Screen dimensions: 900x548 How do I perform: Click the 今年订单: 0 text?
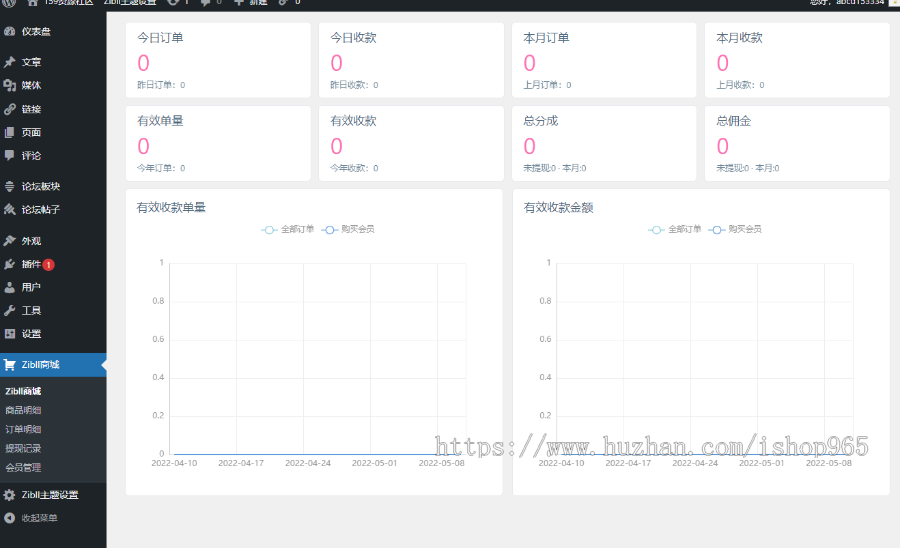161,168
